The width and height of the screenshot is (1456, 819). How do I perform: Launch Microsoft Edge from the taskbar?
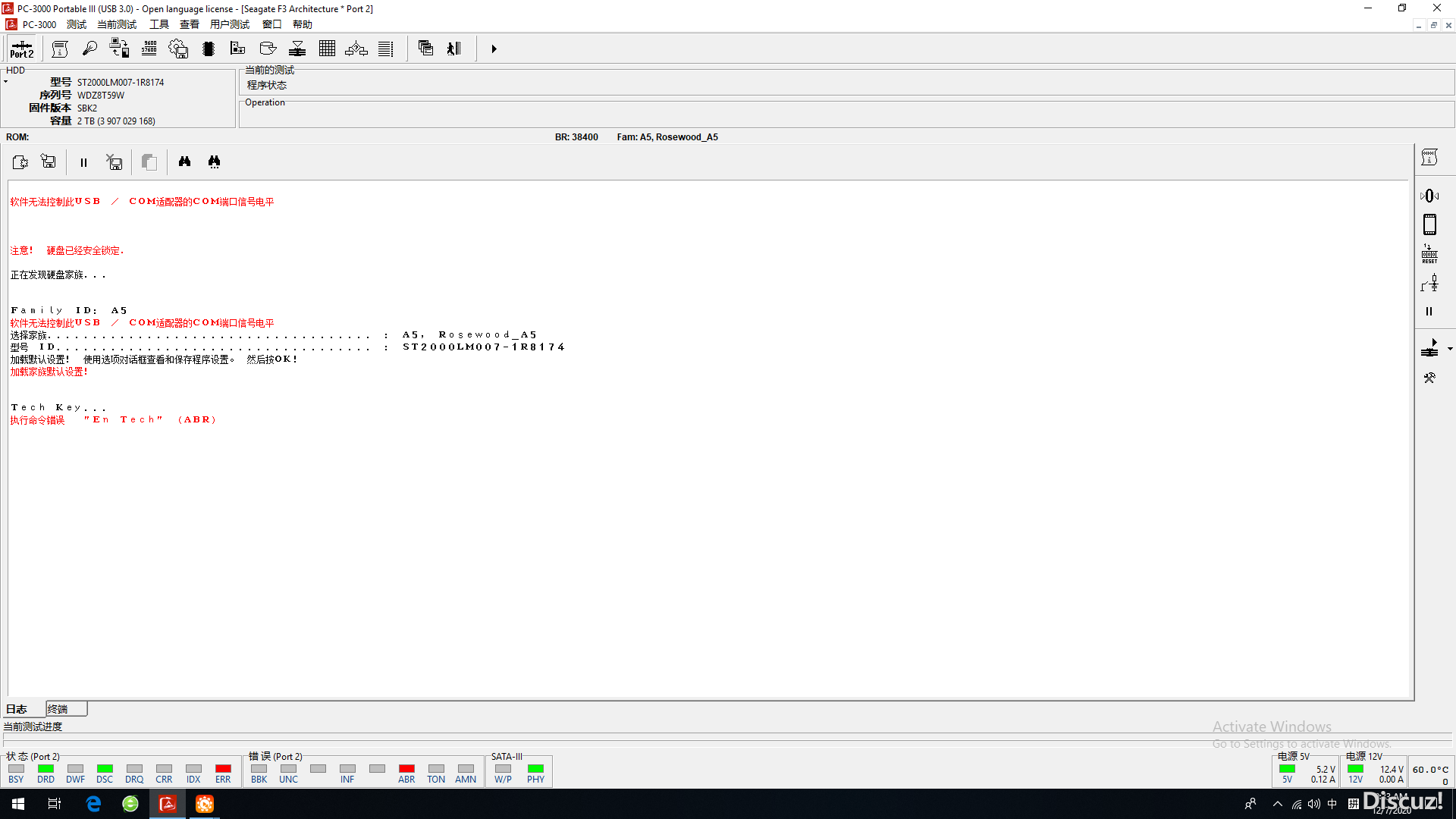pos(93,804)
